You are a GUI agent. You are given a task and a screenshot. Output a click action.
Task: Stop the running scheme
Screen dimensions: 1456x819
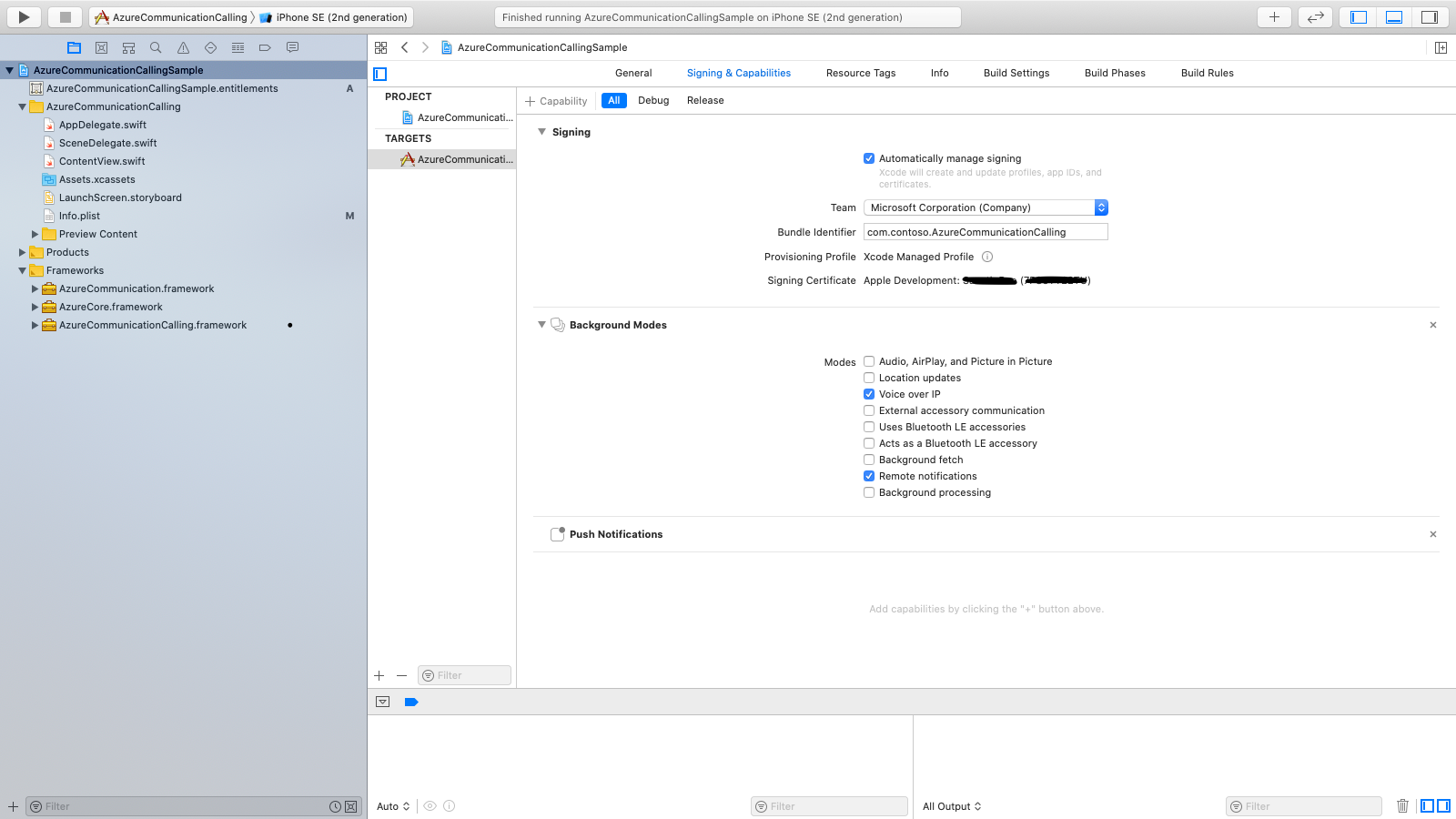(66, 16)
